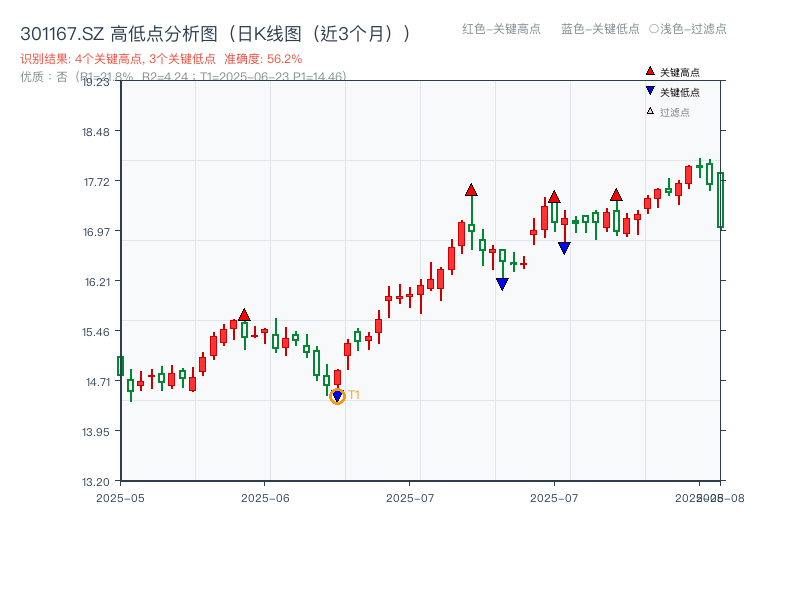Click the blue triangle low marker in mid-July
The image size is (800, 600).
(564, 246)
